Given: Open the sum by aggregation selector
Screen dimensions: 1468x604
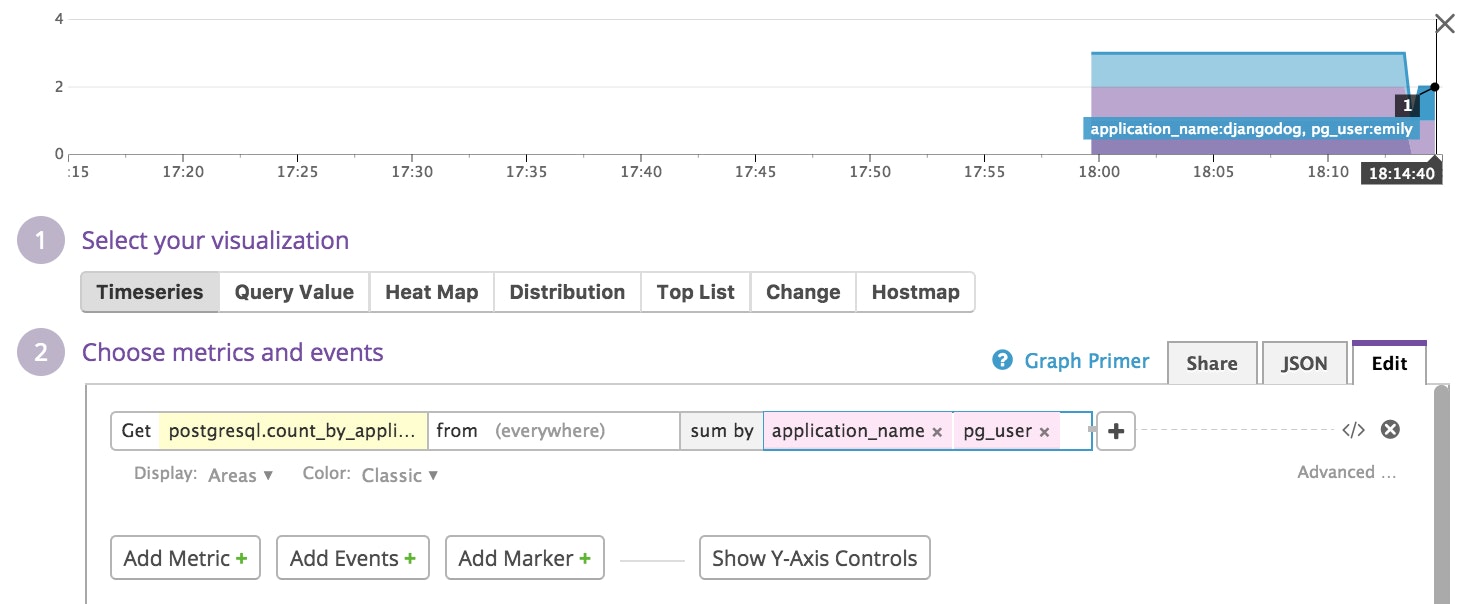Looking at the screenshot, I should click(x=721, y=431).
